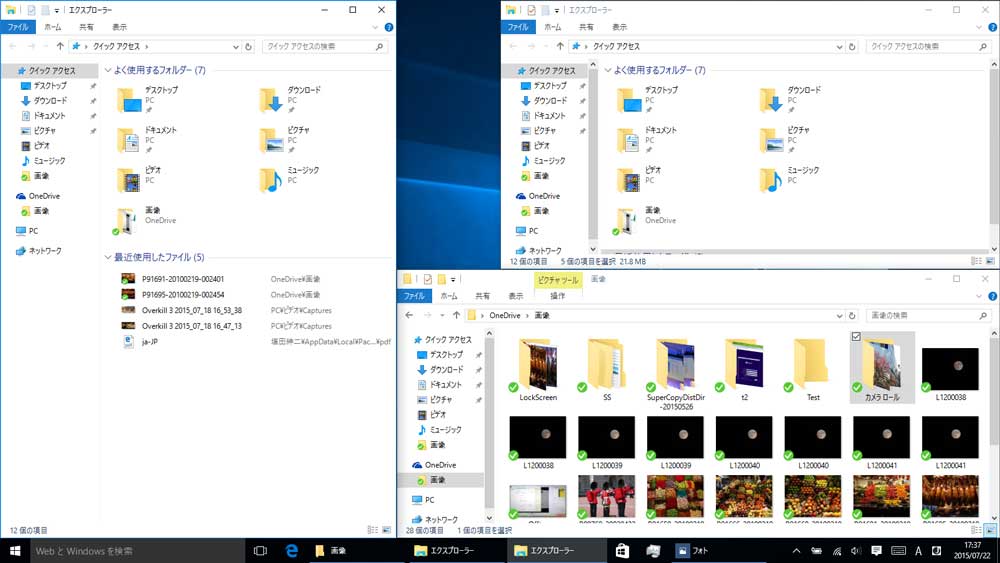The width and height of the screenshot is (1000, 563).
Task: Open the t2 folder
Action: (744, 370)
